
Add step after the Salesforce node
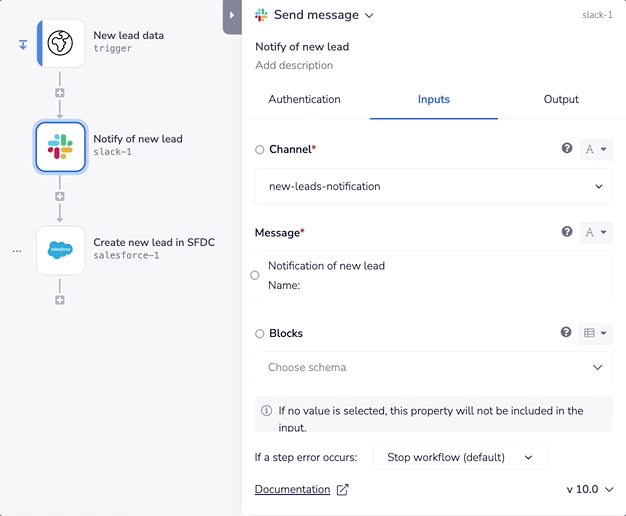(x=60, y=299)
